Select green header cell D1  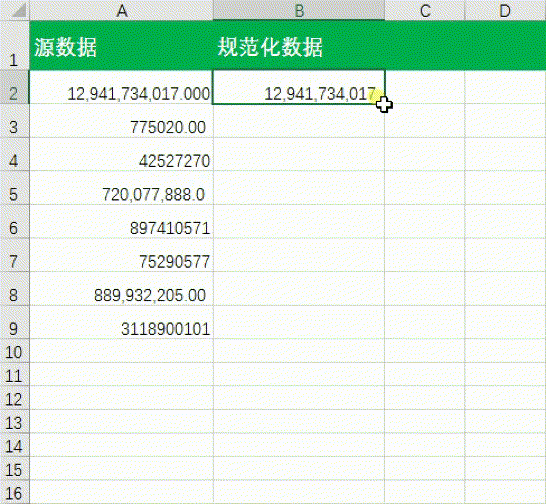pyautogui.click(x=505, y=45)
